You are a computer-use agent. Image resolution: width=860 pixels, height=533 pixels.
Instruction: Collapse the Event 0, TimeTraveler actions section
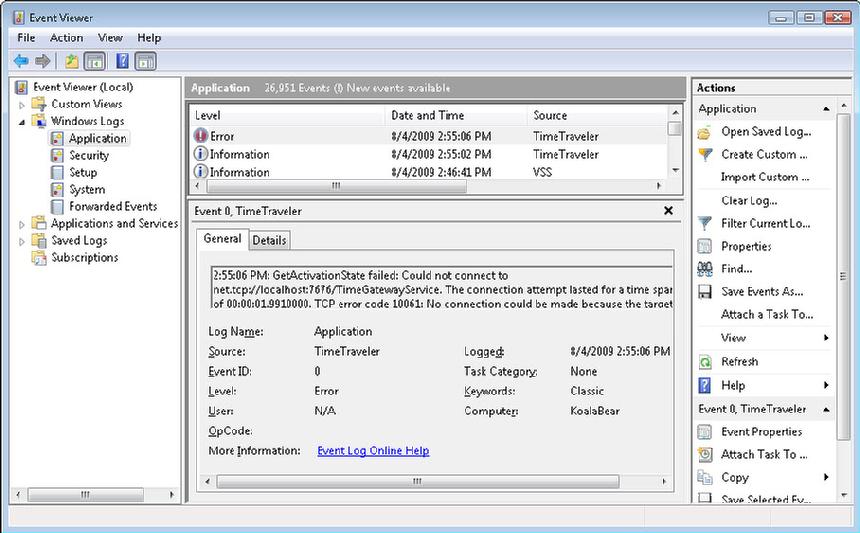[826, 410]
